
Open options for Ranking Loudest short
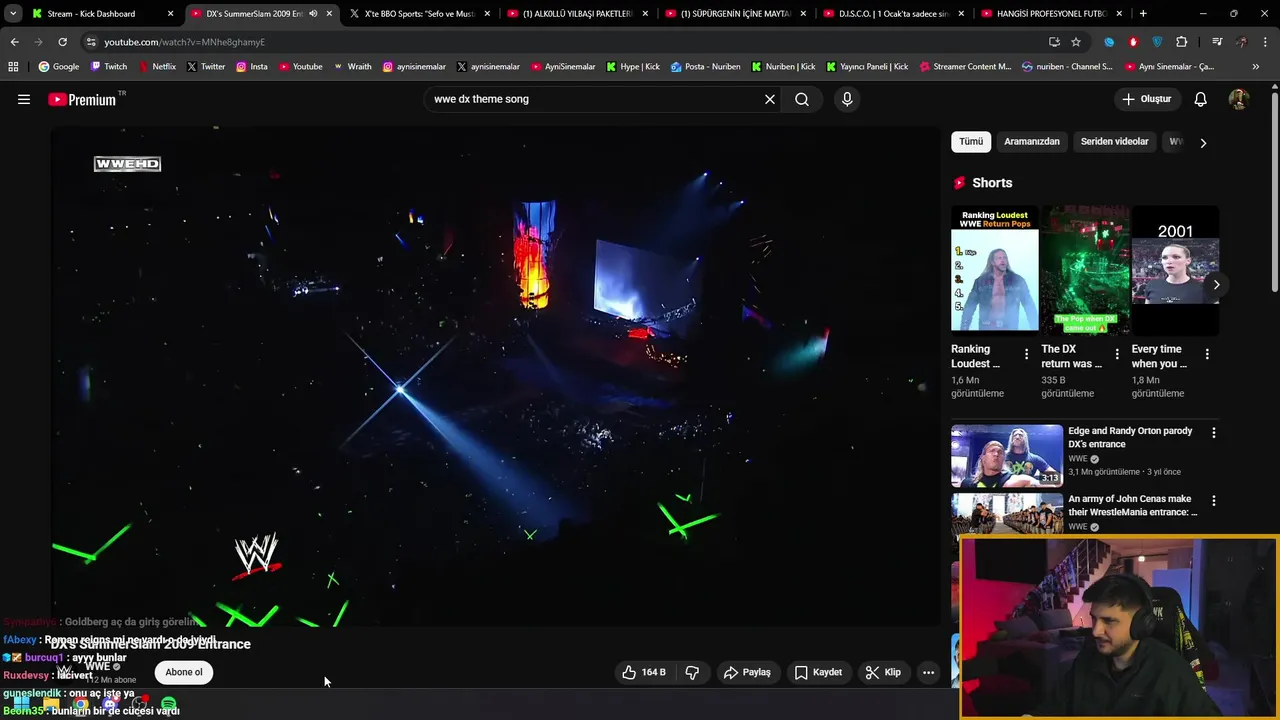tap(1026, 354)
